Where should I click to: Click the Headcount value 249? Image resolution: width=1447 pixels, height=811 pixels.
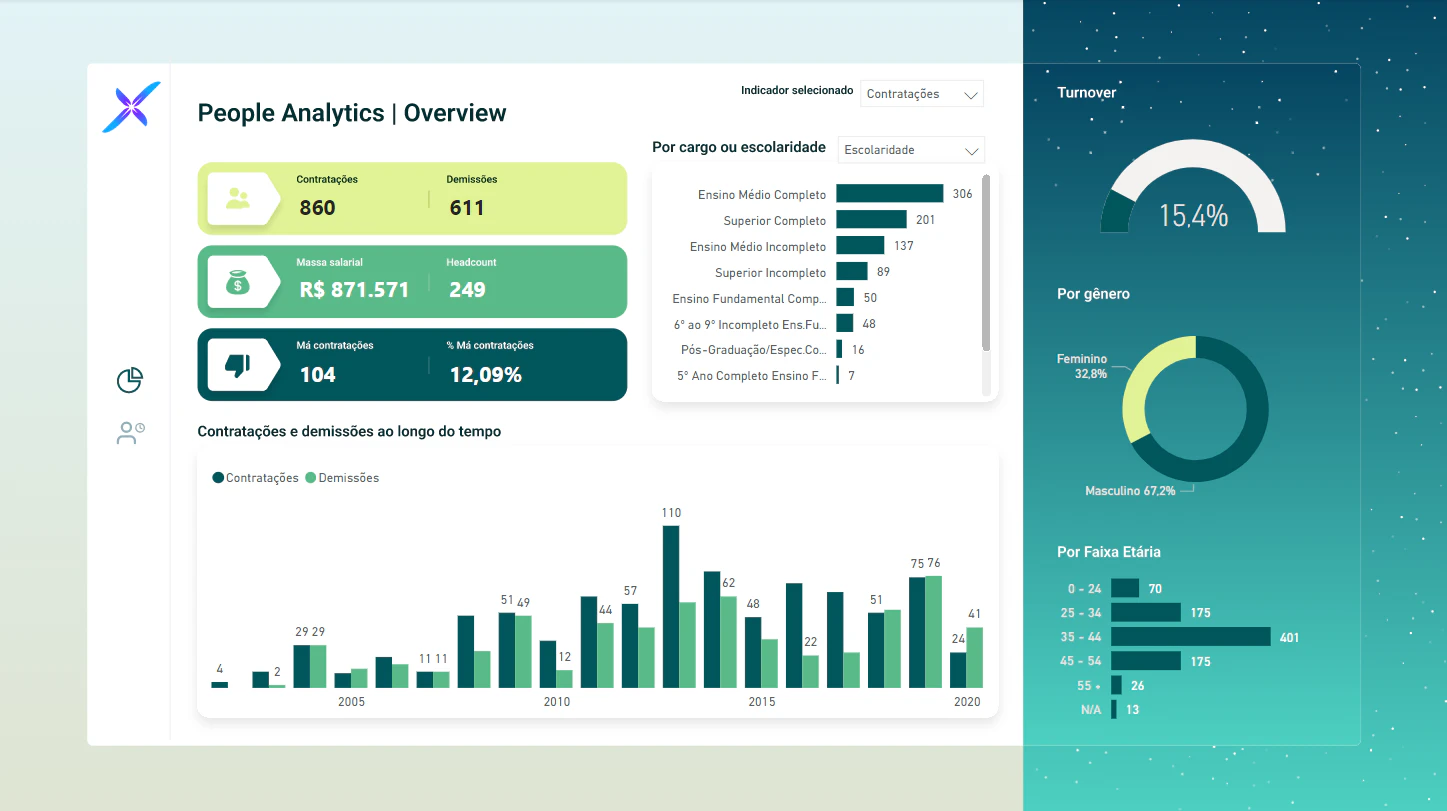pos(467,290)
